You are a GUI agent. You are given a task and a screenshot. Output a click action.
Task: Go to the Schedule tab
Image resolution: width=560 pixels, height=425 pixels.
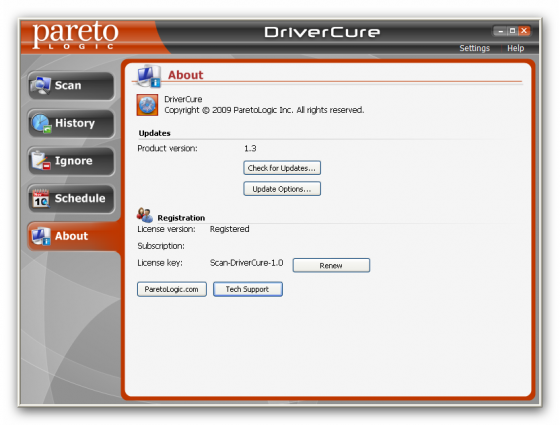coord(71,199)
